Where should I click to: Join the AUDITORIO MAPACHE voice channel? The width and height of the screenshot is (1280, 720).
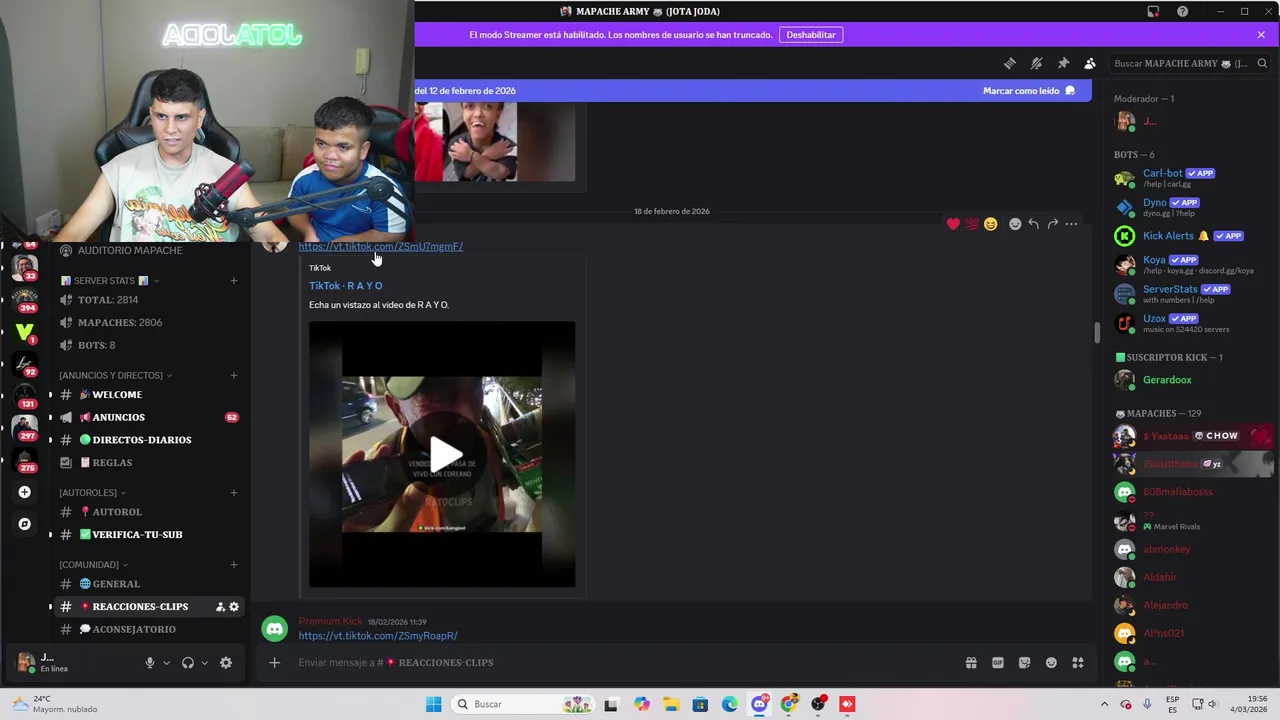coord(147,250)
